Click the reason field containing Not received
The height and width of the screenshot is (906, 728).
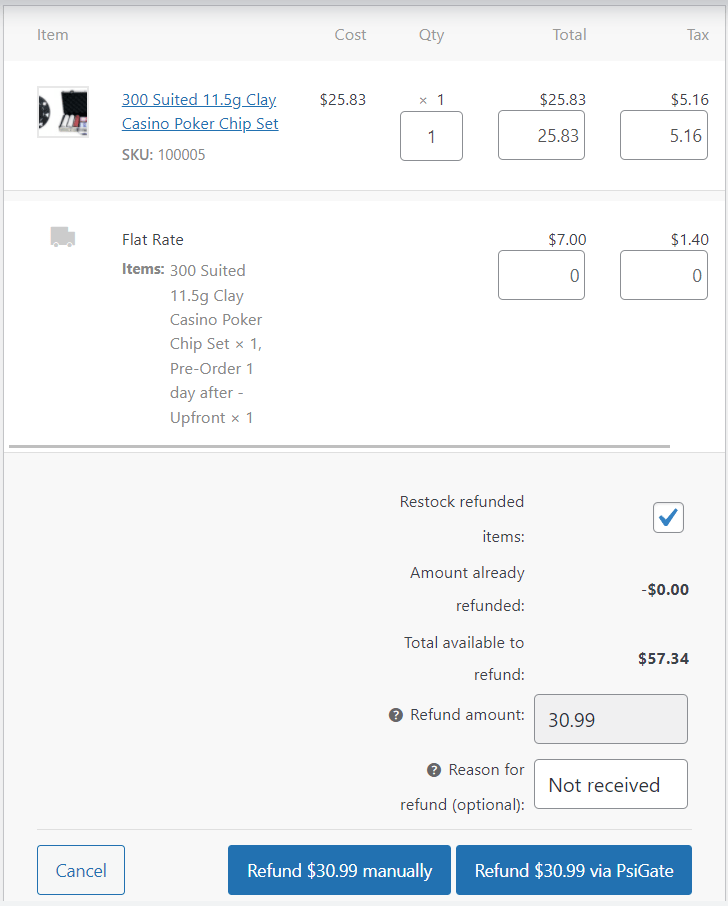click(x=610, y=784)
